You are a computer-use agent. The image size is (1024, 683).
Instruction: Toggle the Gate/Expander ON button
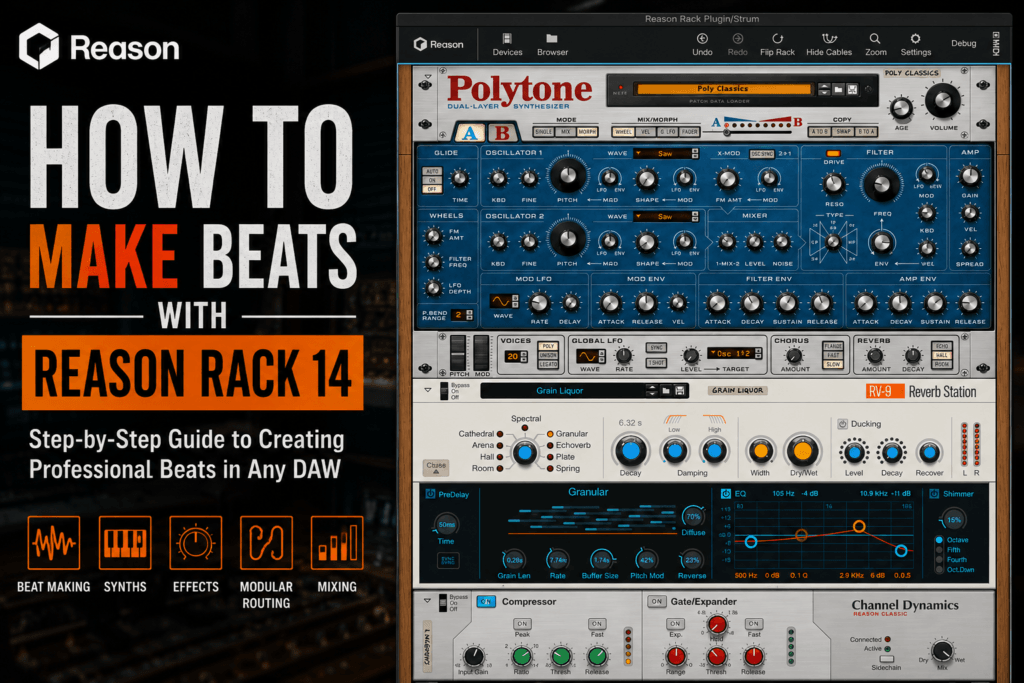(x=656, y=601)
